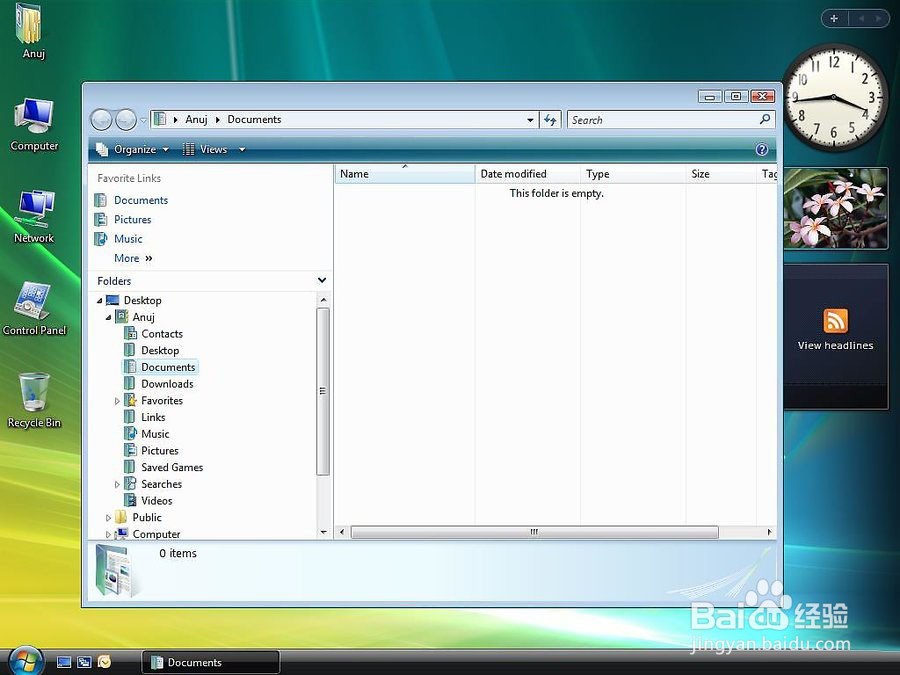The image size is (900, 675).
Task: Click the third quick launch icon
Action: click(x=104, y=662)
